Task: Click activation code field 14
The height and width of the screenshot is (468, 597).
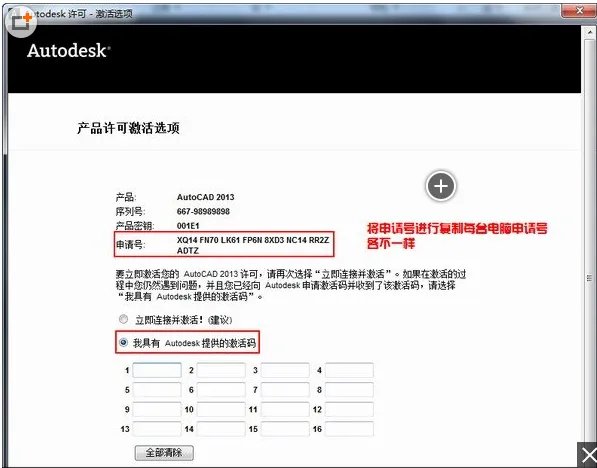Action: point(221,429)
